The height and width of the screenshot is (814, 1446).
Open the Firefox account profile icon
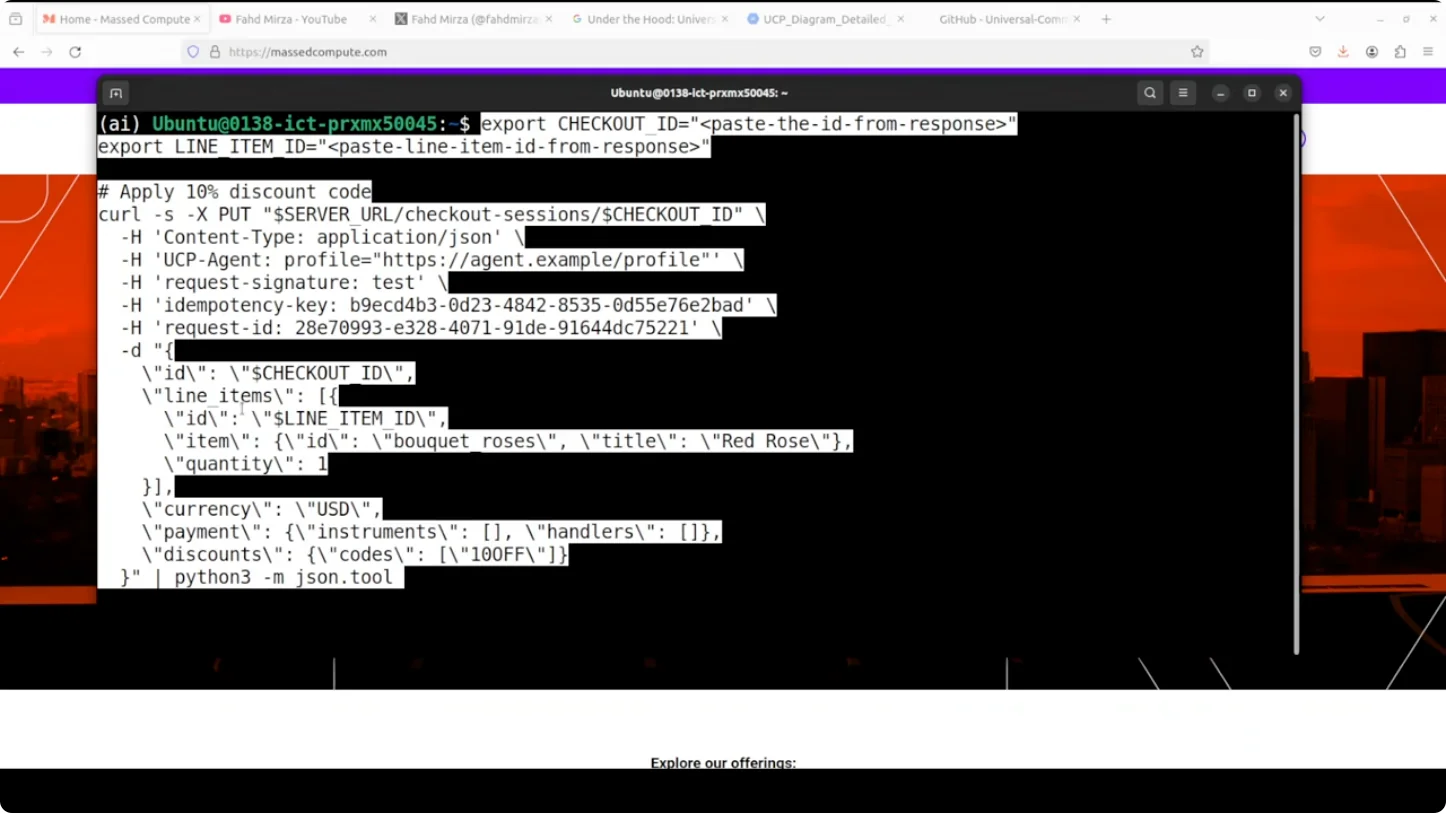(x=1372, y=52)
